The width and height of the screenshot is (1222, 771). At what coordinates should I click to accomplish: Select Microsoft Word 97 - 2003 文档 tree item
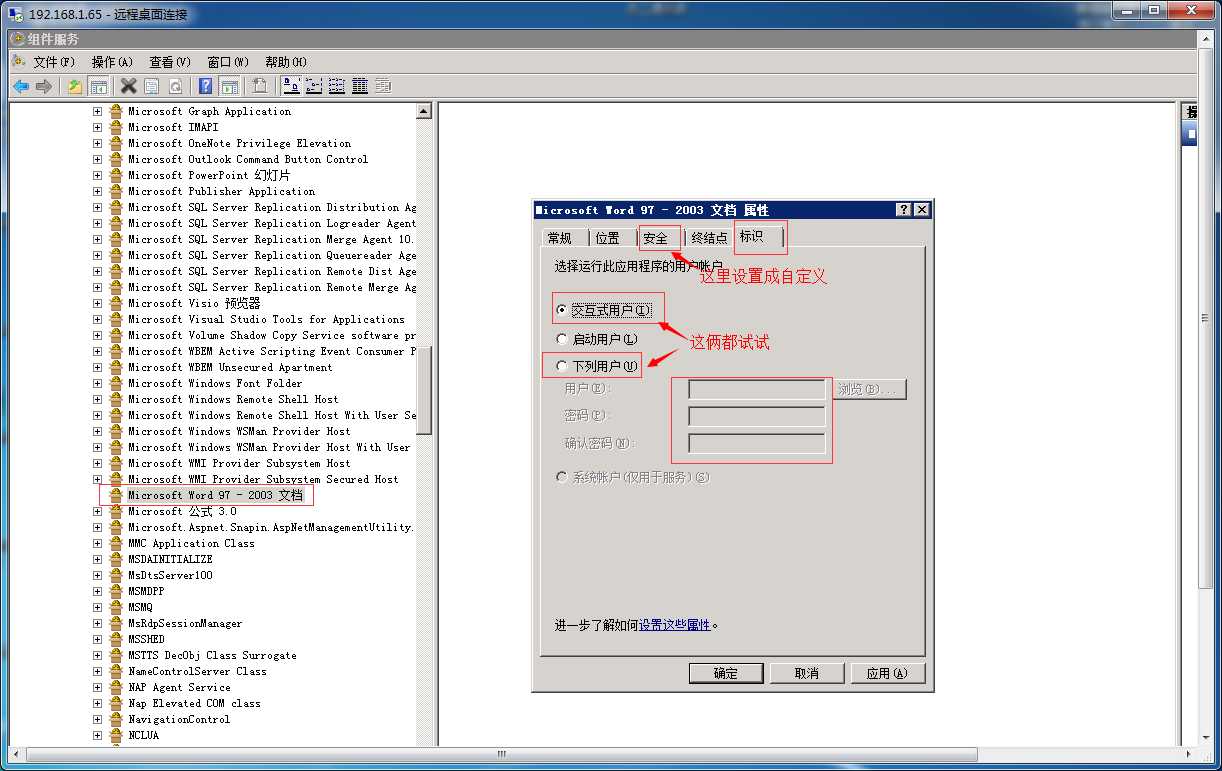[x=215, y=495]
